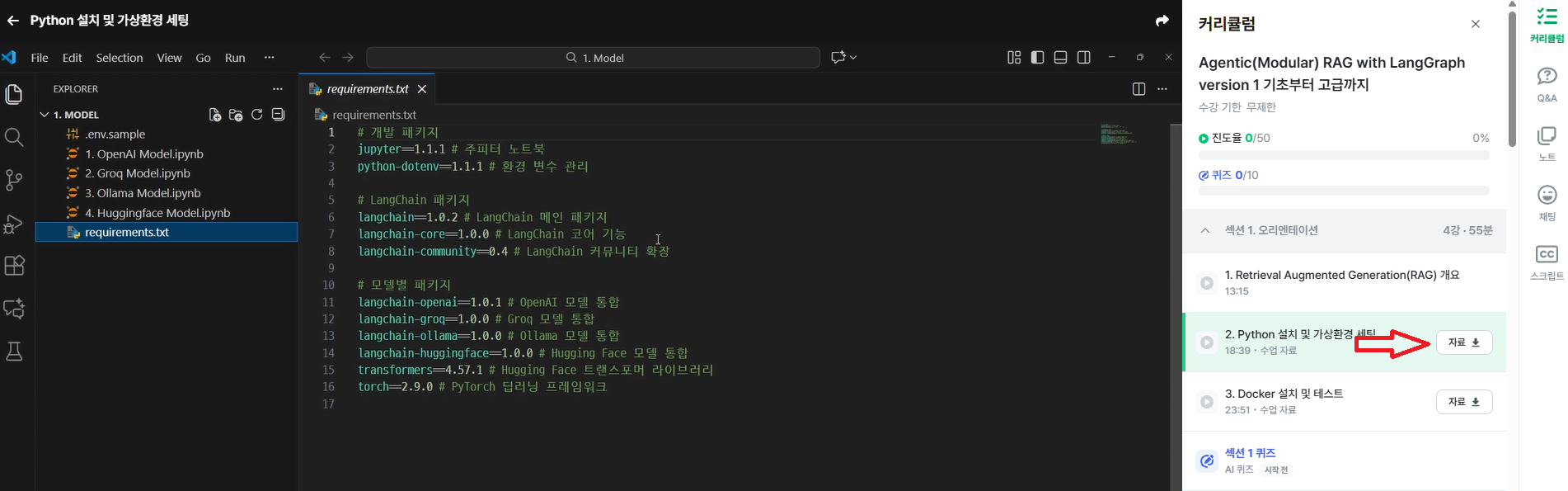Open the Edit menu
Image resolution: width=1568 pixels, height=491 pixels.
pos(73,58)
